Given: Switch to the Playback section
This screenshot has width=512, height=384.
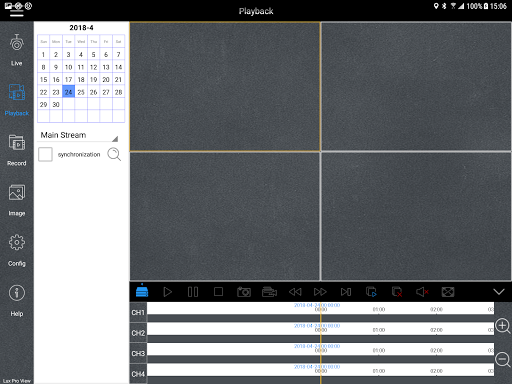Looking at the screenshot, I should 17,100.
